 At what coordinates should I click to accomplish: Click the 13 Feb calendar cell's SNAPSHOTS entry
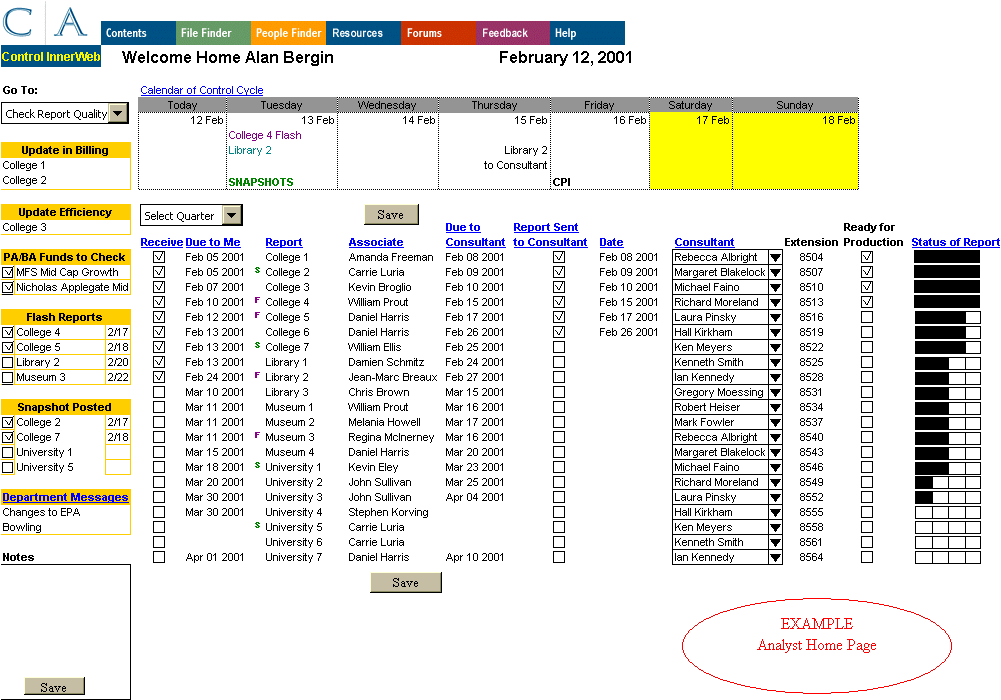261,182
